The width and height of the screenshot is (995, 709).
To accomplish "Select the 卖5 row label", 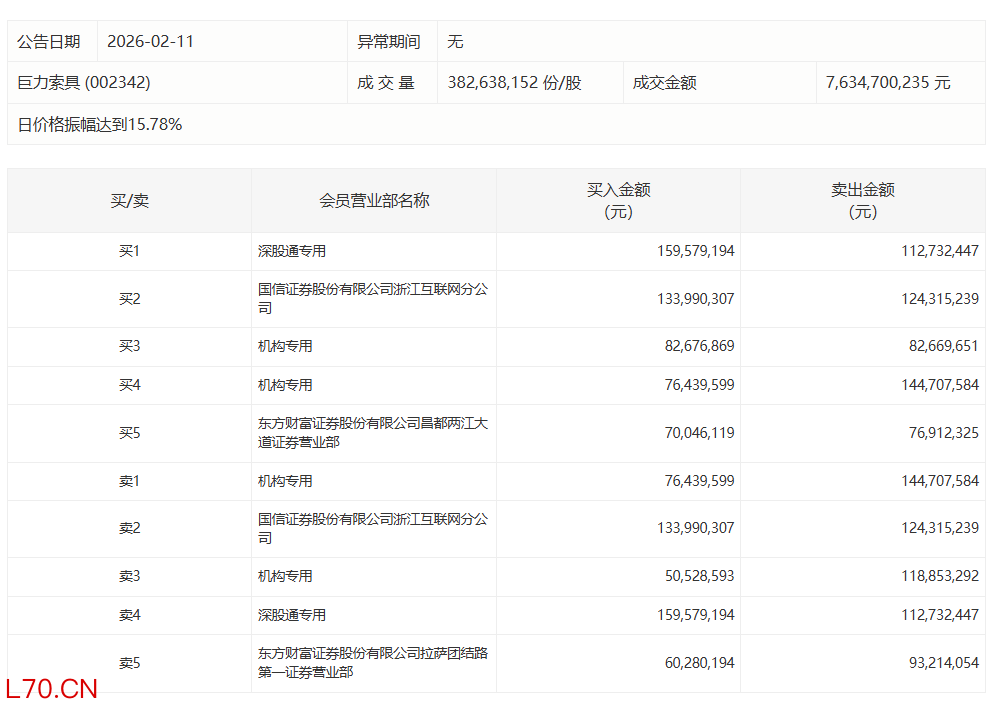I will point(129,663).
